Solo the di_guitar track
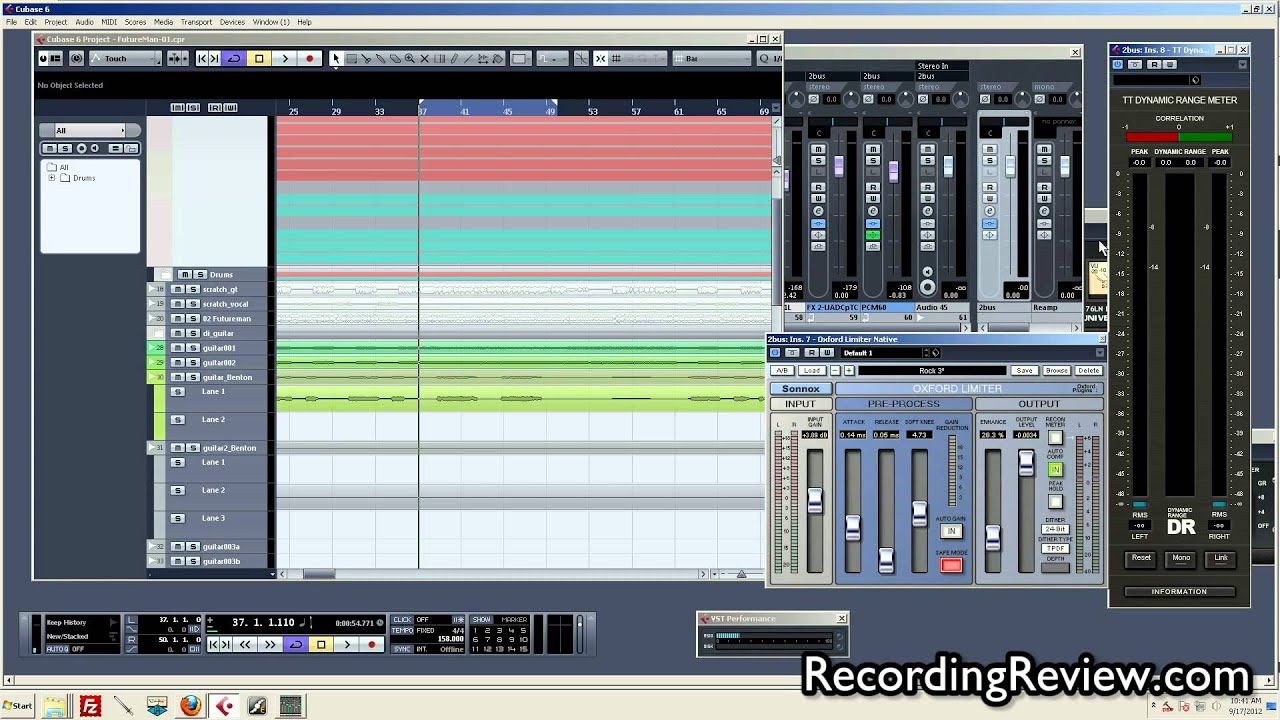The height and width of the screenshot is (720, 1280). (193, 333)
